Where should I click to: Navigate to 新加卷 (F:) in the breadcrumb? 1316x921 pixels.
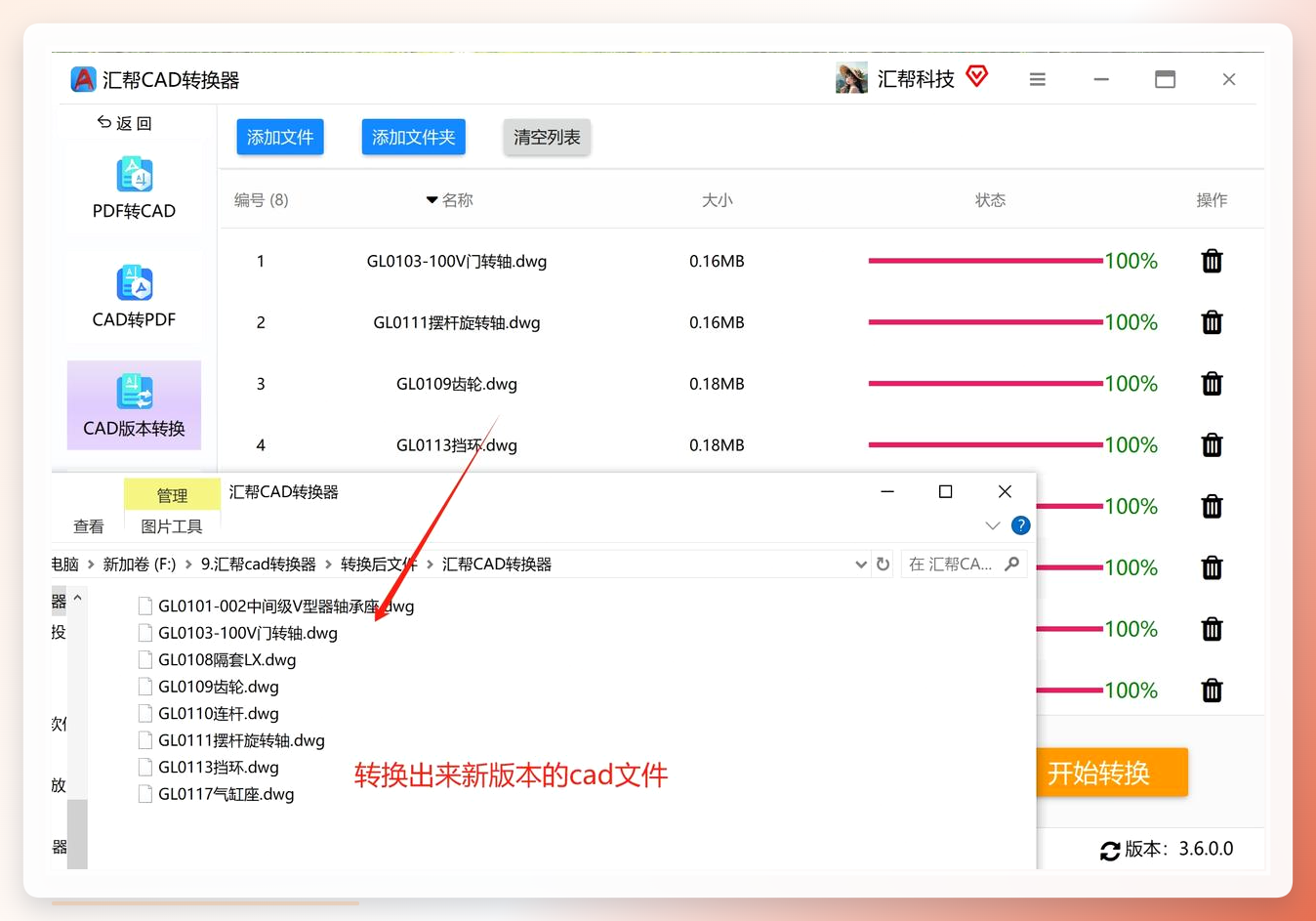[x=140, y=565]
